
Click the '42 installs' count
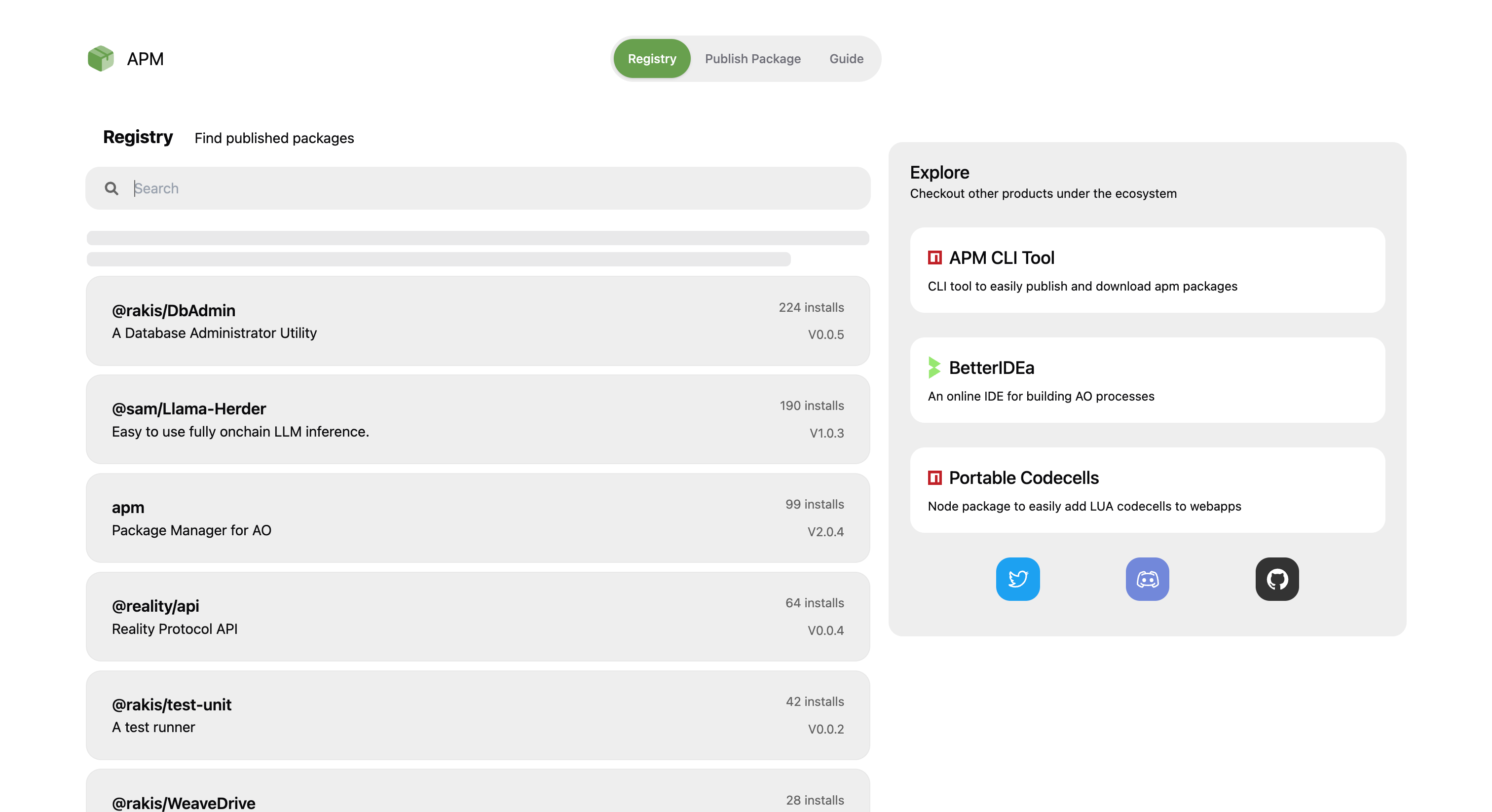coord(815,701)
